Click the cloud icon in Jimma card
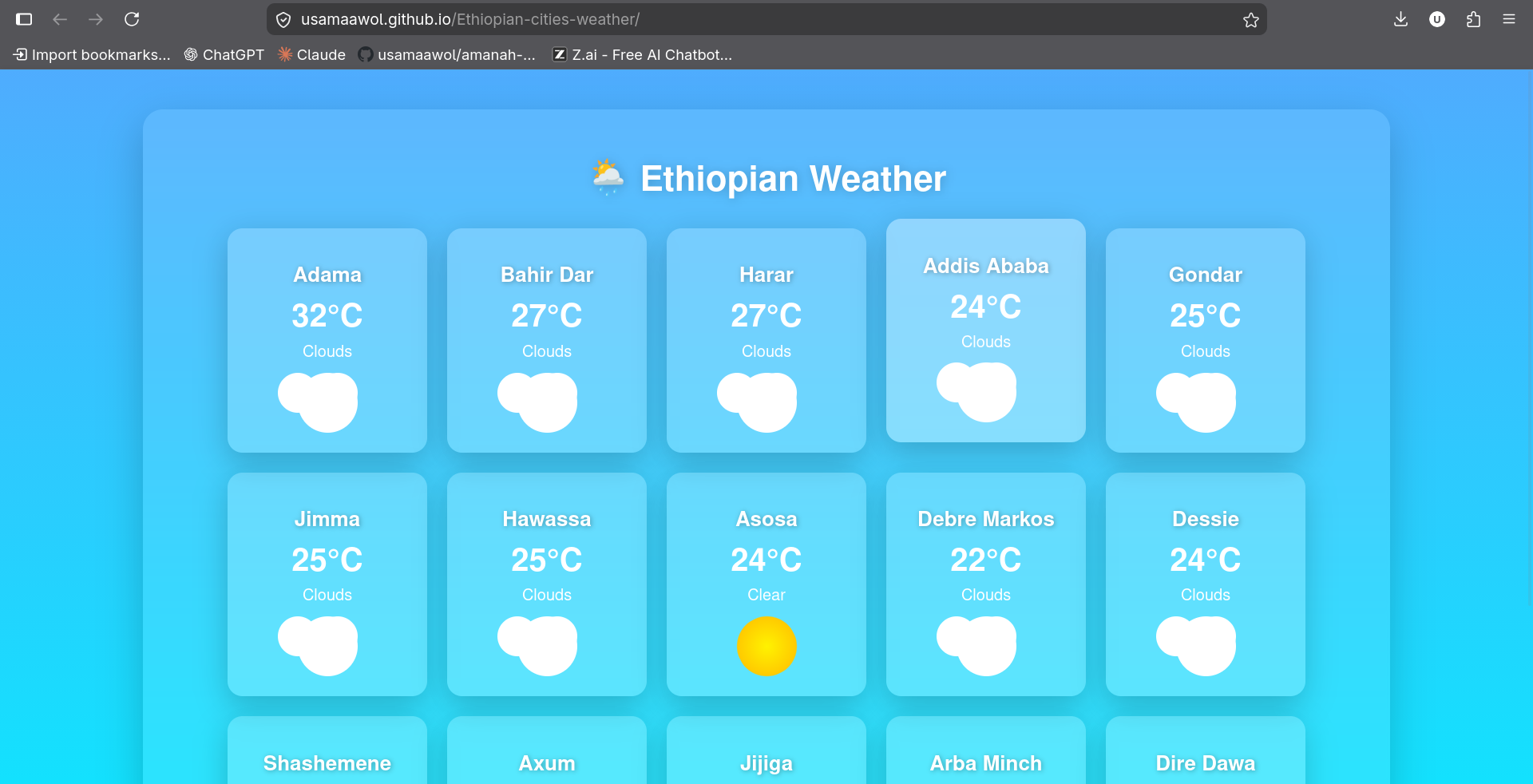Viewport: 1533px width, 784px height. (318, 646)
